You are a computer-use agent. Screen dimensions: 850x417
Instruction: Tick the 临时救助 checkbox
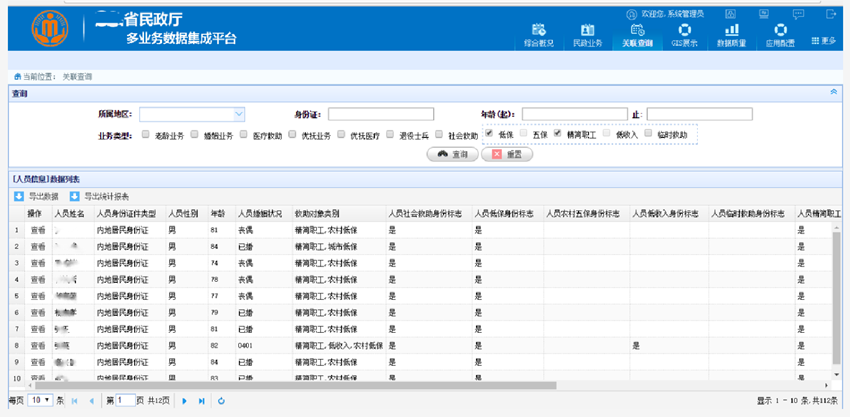pyautogui.click(x=649, y=134)
